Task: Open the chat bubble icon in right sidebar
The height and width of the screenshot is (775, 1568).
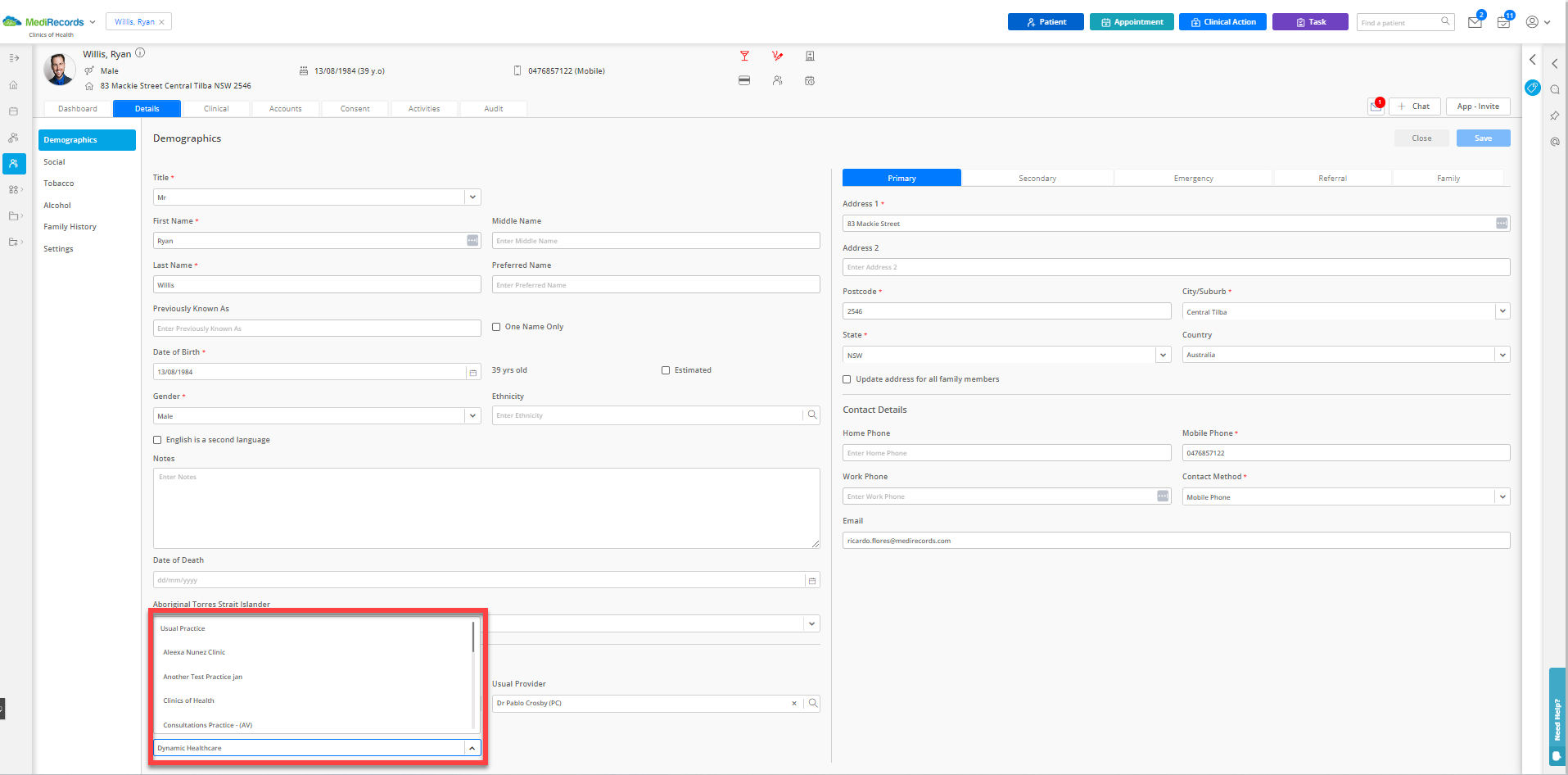Action: pos(1555,88)
